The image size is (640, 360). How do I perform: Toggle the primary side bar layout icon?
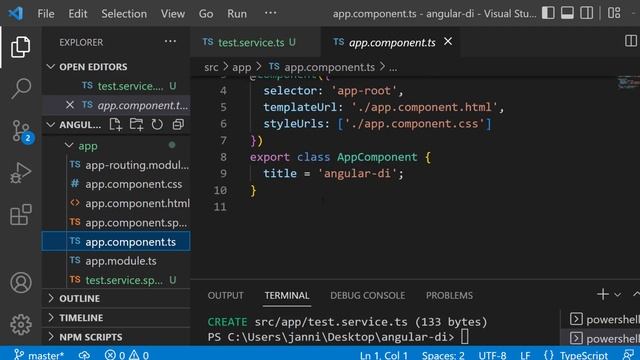[548, 13]
